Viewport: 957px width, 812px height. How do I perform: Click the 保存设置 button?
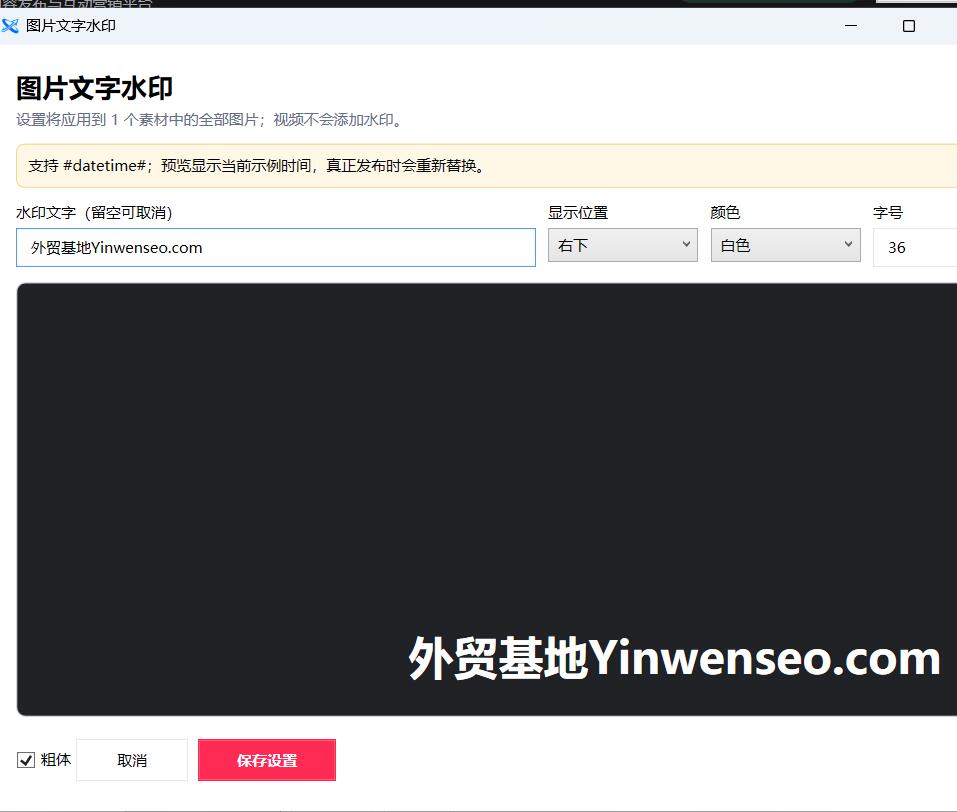click(267, 760)
